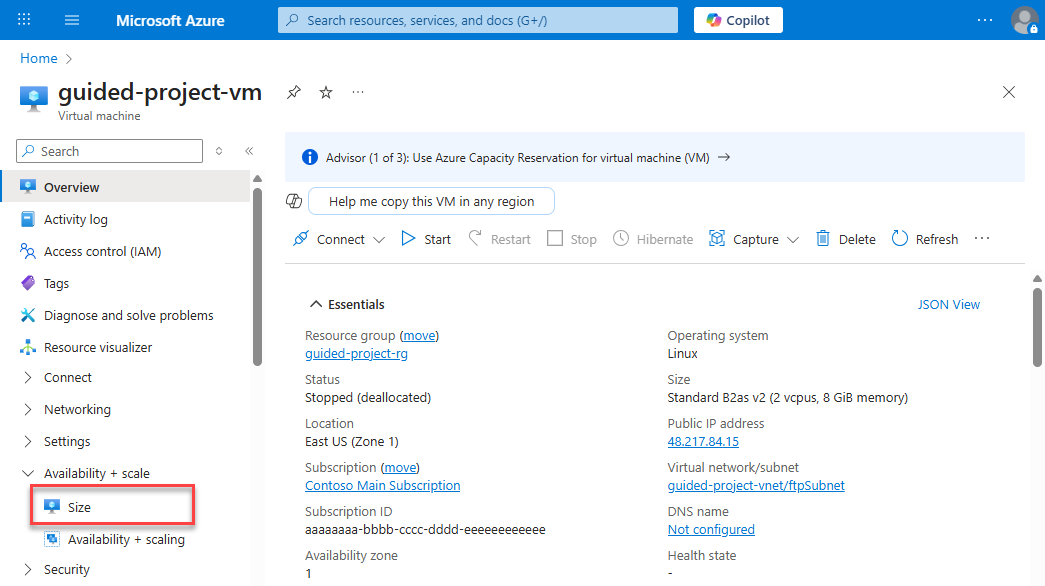
Task: Open the Capture dropdown arrow
Action: coord(793,240)
